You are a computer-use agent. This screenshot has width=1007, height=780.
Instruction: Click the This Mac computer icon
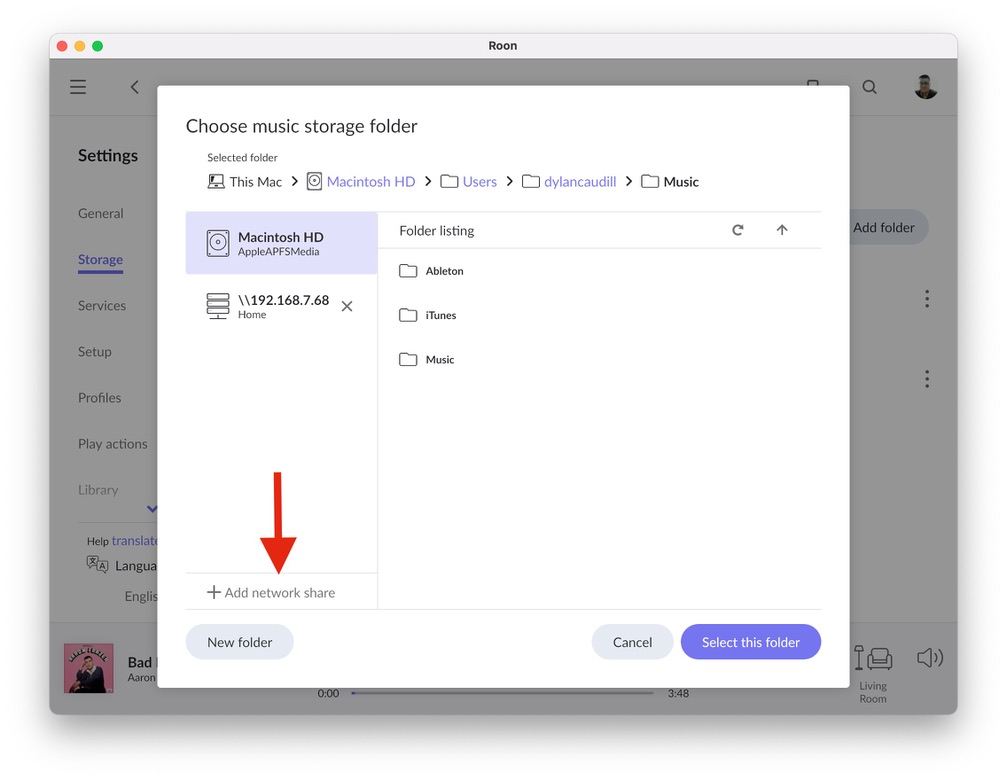click(x=216, y=182)
